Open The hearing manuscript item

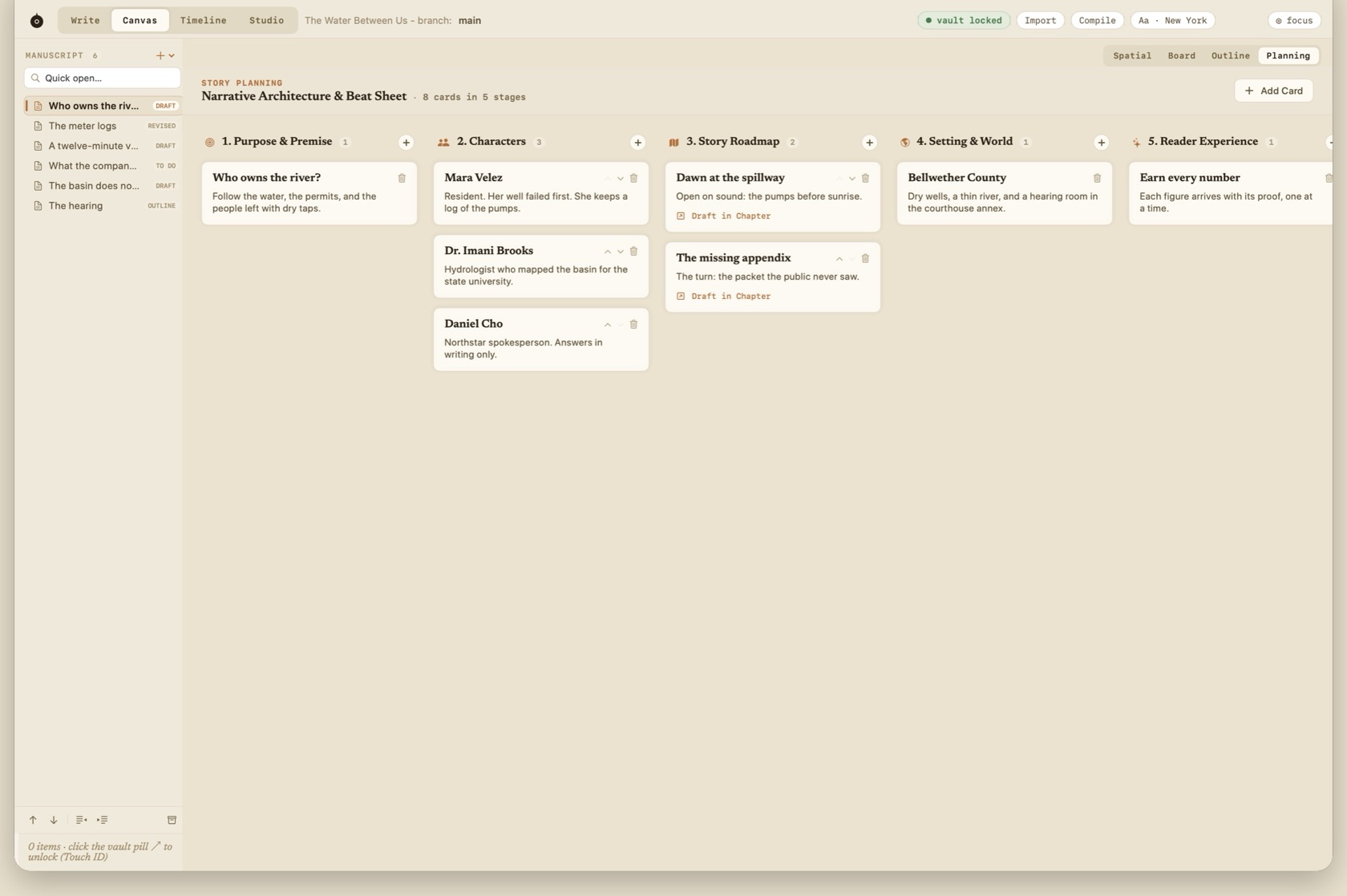(102, 206)
